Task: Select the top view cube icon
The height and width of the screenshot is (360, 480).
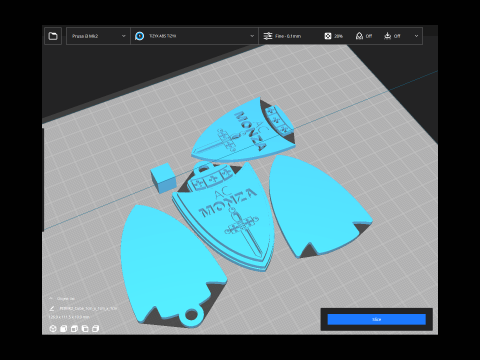Action: [x=74, y=329]
